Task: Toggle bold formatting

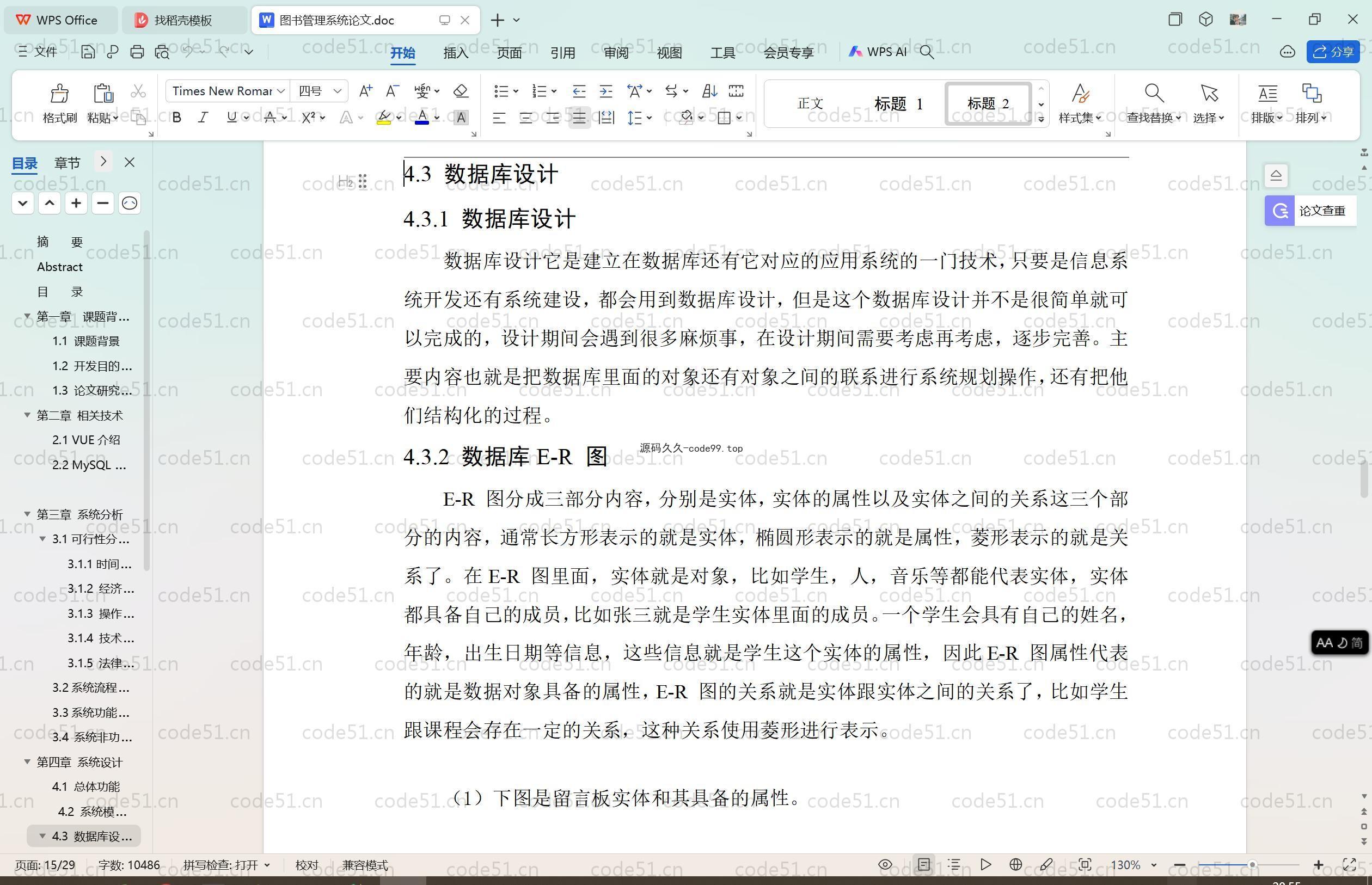Action: (177, 118)
